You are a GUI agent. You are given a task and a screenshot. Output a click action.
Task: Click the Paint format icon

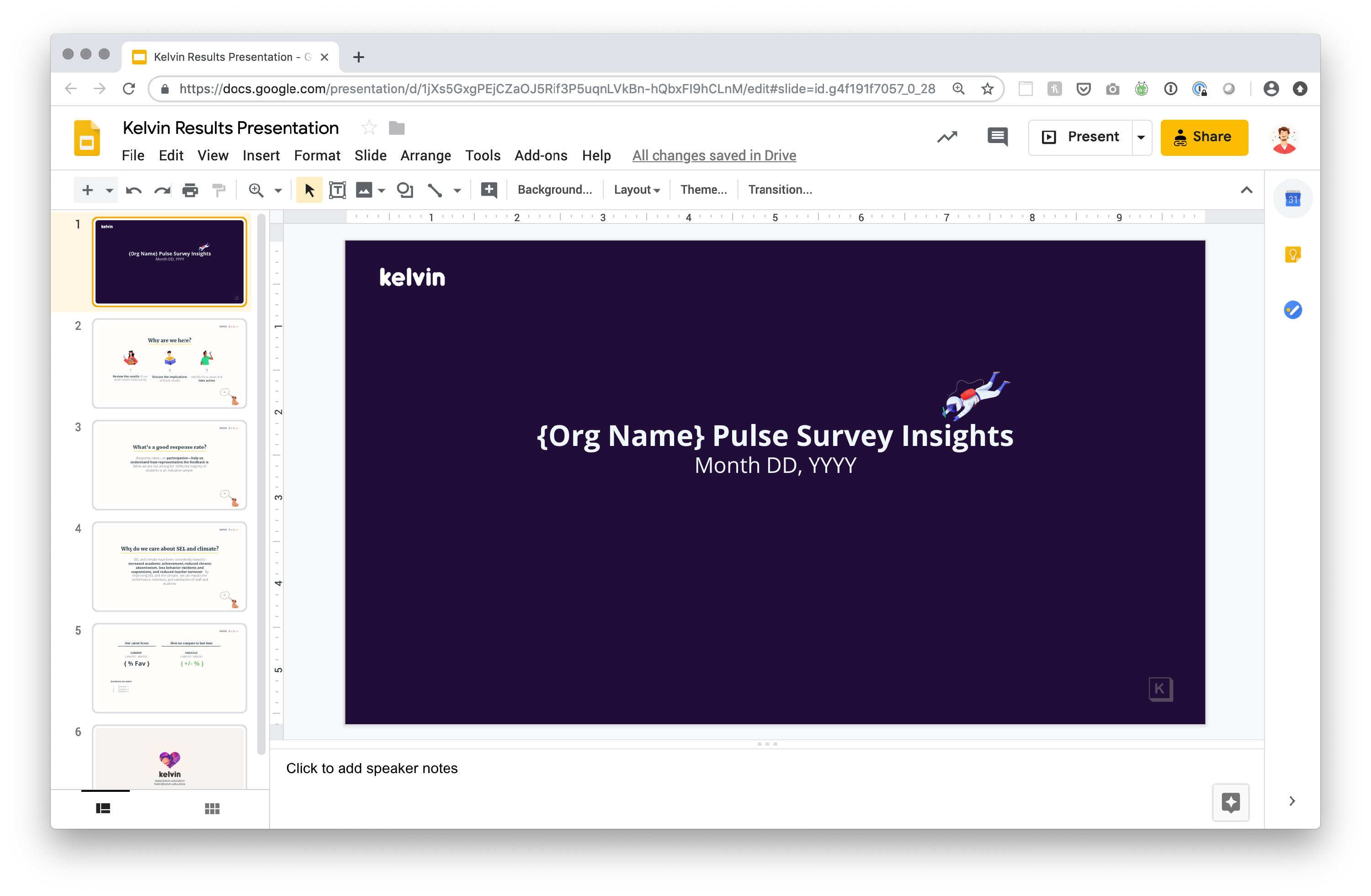pos(219,190)
